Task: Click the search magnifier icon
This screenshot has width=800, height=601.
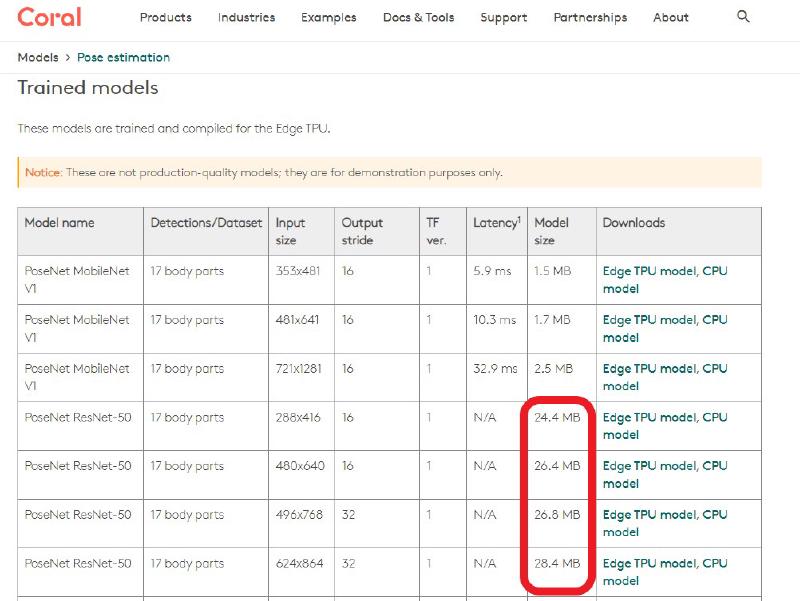Action: click(743, 17)
